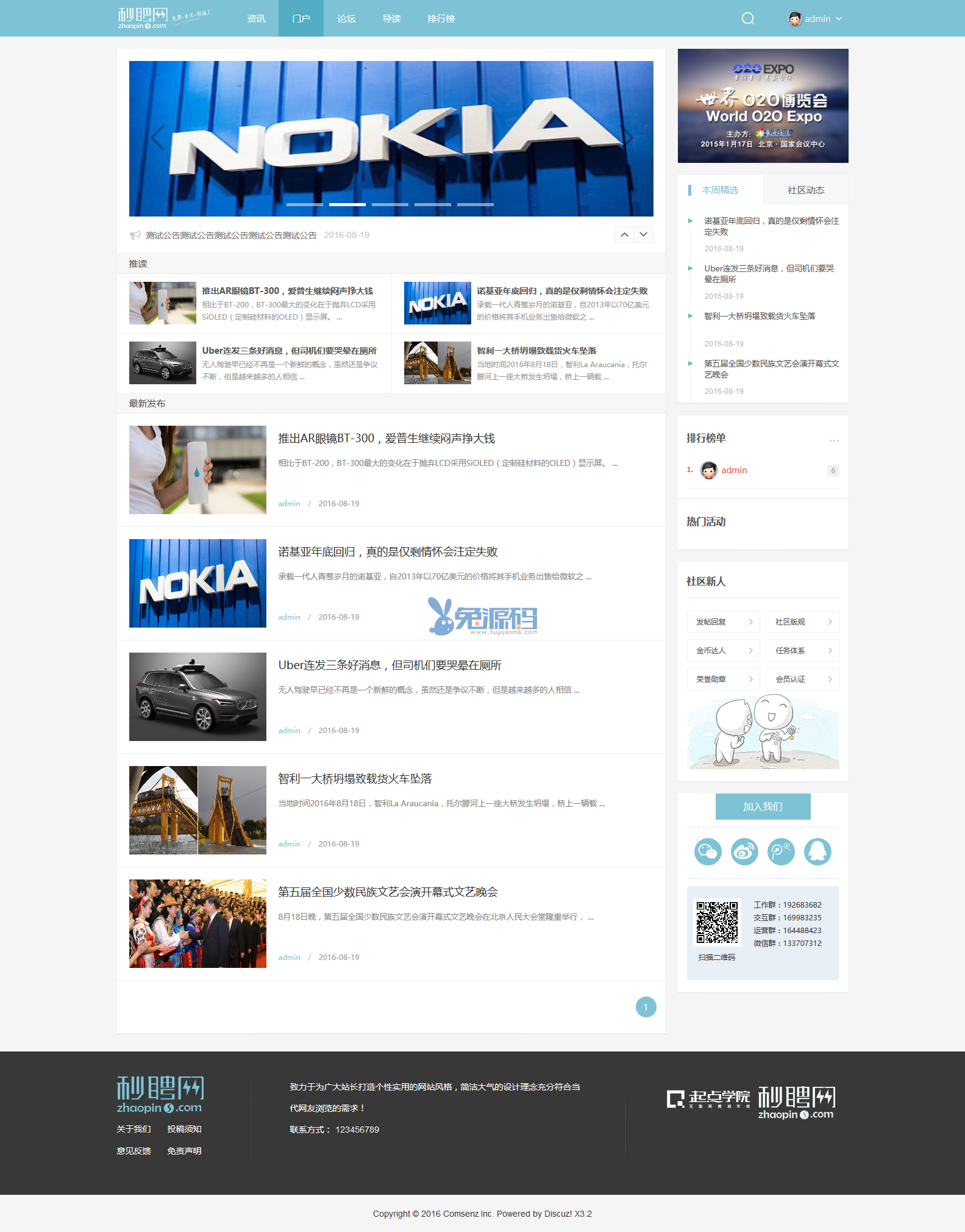Open the 排行榜单 more options dots

pos(834,440)
